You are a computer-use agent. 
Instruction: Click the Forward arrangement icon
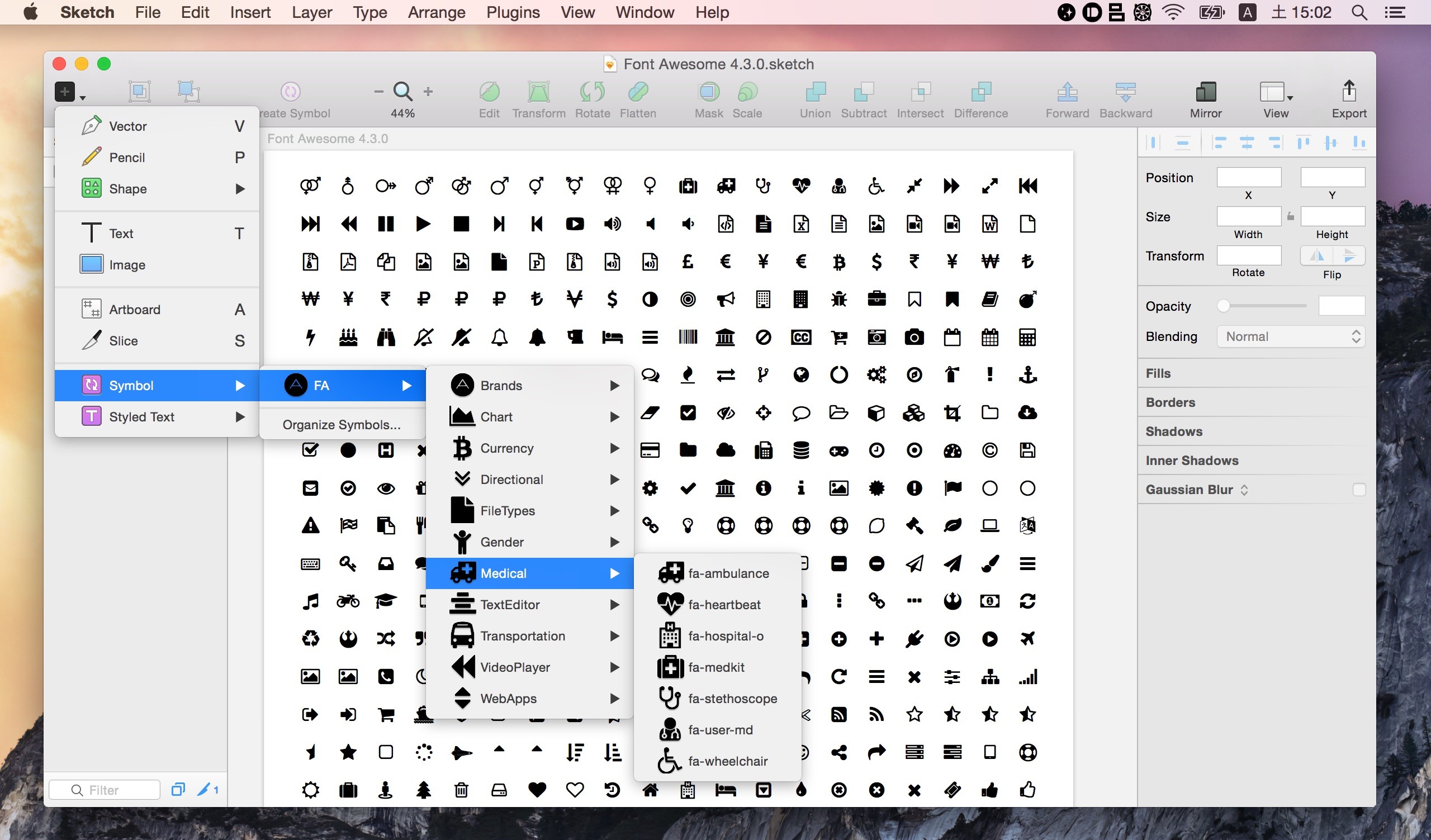[x=1068, y=92]
